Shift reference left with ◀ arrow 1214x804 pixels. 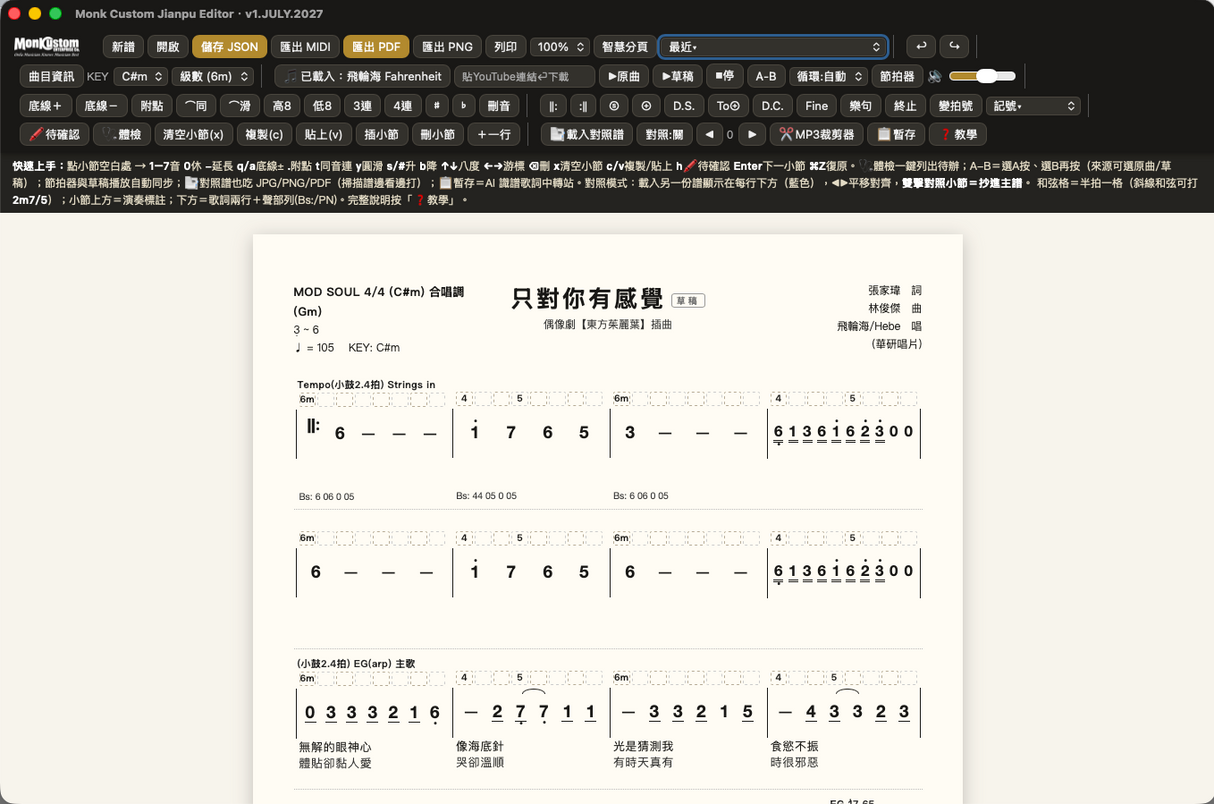pyautogui.click(x=709, y=134)
